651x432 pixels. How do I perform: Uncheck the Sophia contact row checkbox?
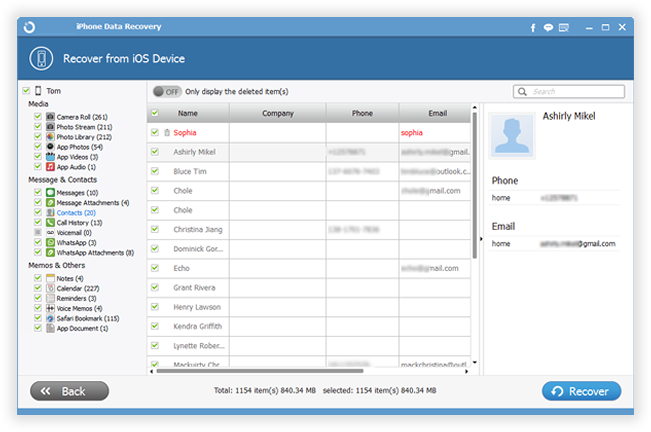click(x=155, y=132)
